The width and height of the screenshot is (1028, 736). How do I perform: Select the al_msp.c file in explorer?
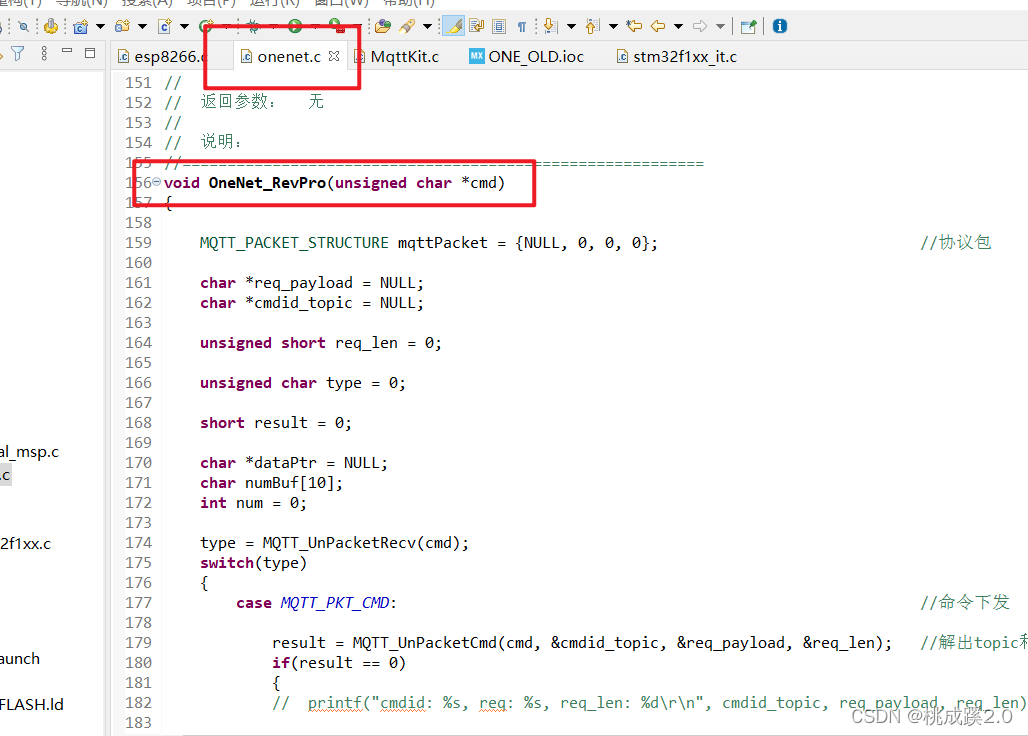(x=30, y=452)
